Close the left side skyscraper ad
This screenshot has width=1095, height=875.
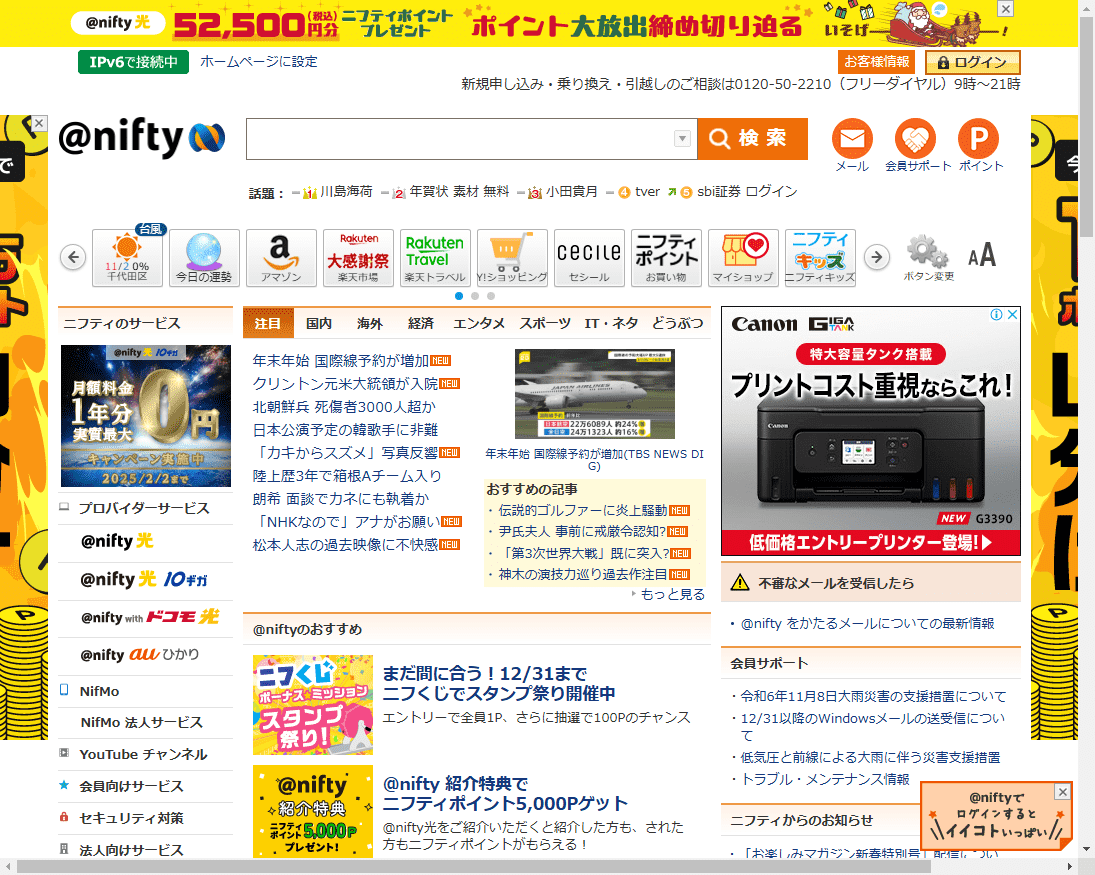click(x=39, y=123)
